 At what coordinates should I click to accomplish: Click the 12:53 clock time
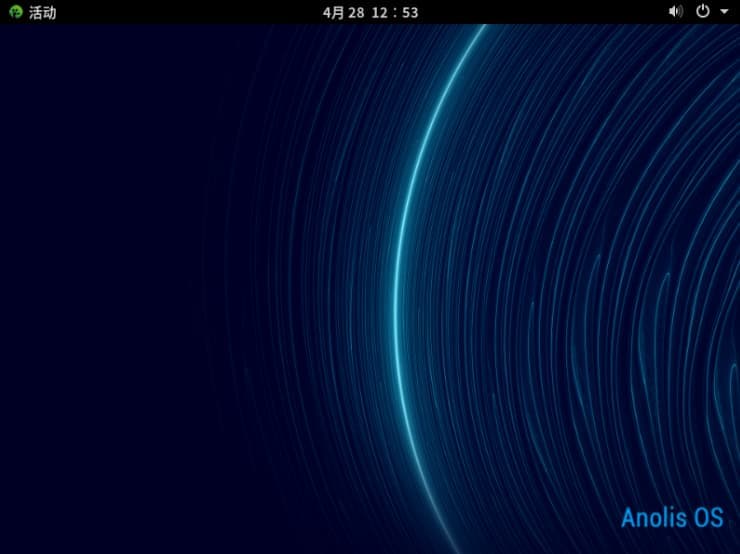(395, 13)
